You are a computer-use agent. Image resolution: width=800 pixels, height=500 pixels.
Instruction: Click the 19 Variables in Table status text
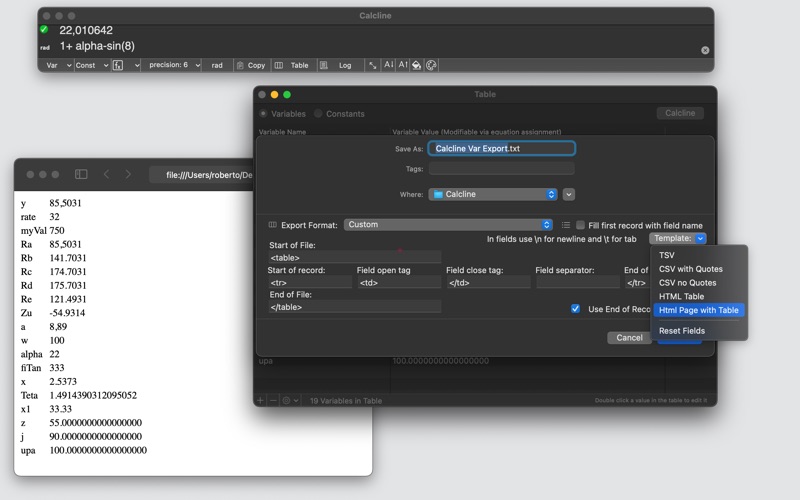point(345,401)
